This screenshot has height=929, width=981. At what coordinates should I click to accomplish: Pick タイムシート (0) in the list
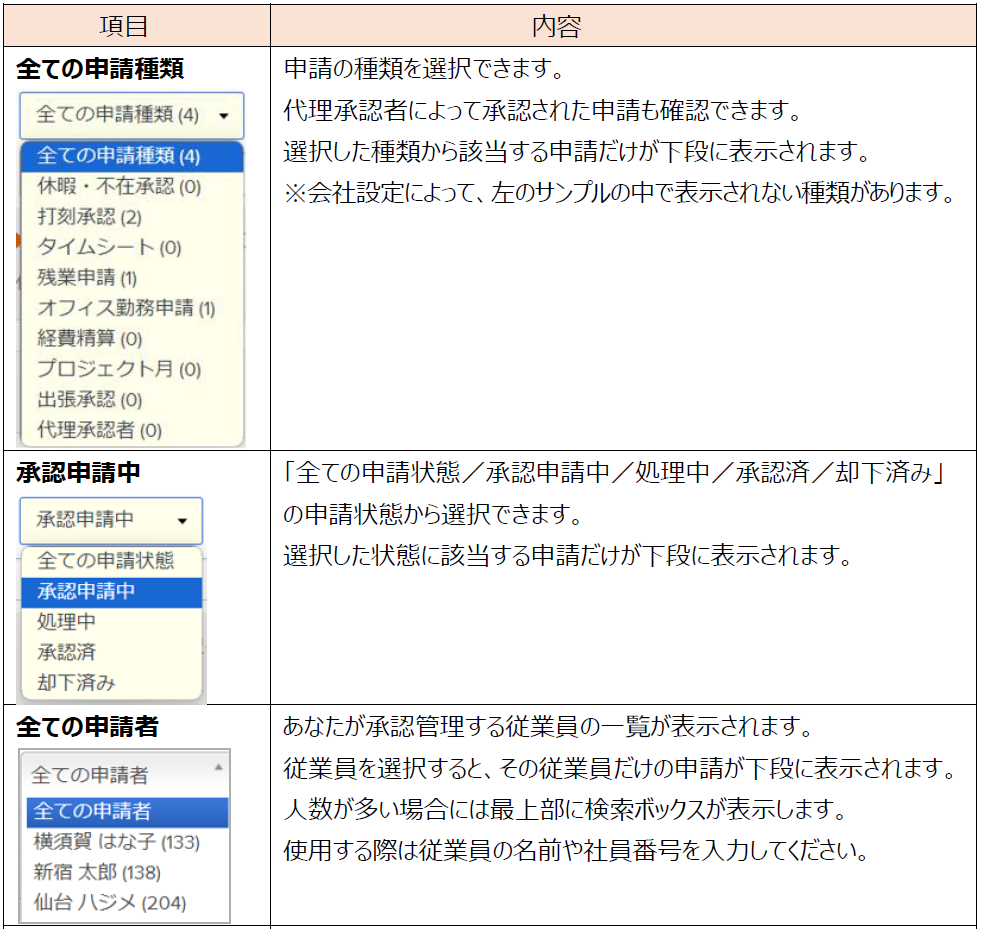[108, 247]
